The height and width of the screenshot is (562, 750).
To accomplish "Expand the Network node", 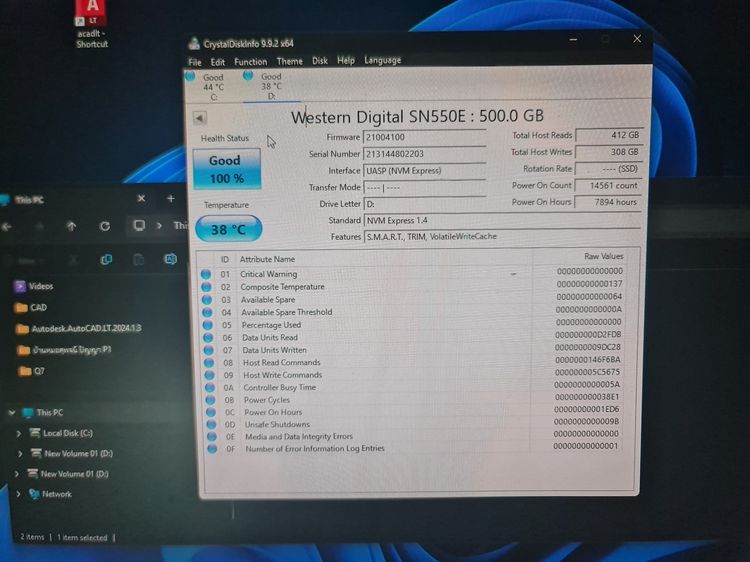I will (x=18, y=494).
